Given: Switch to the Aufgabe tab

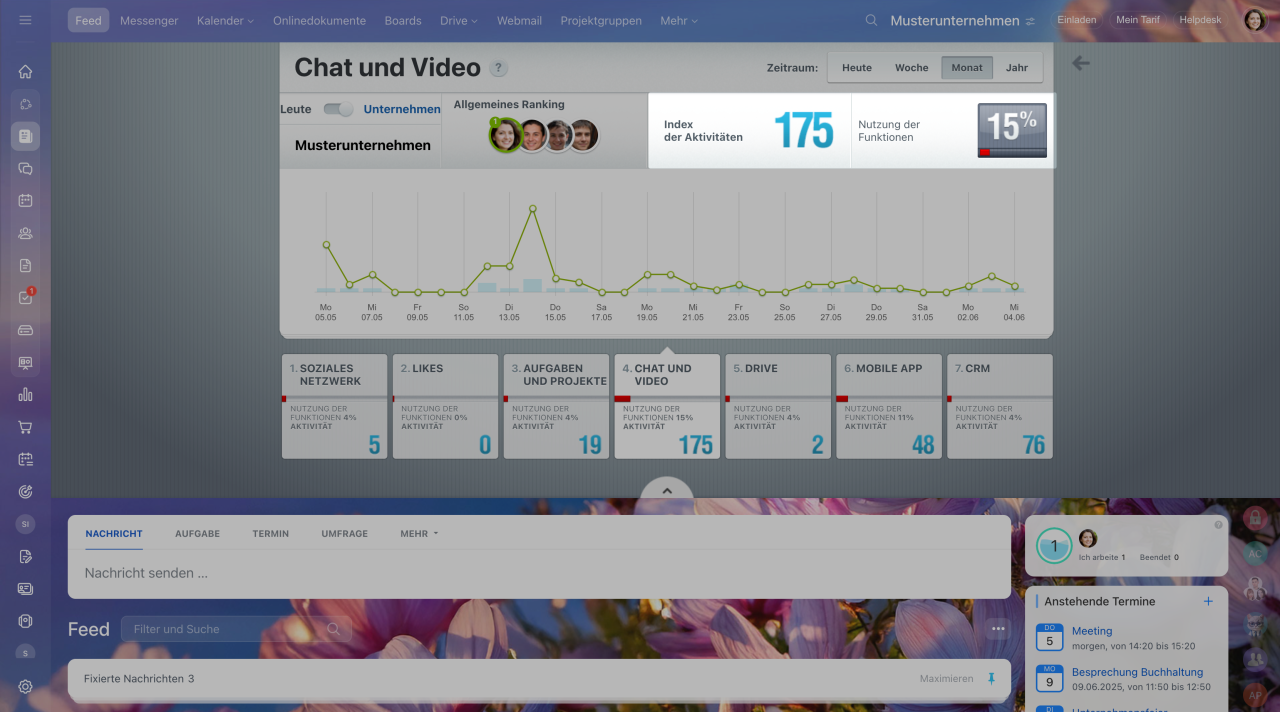Looking at the screenshot, I should (198, 534).
